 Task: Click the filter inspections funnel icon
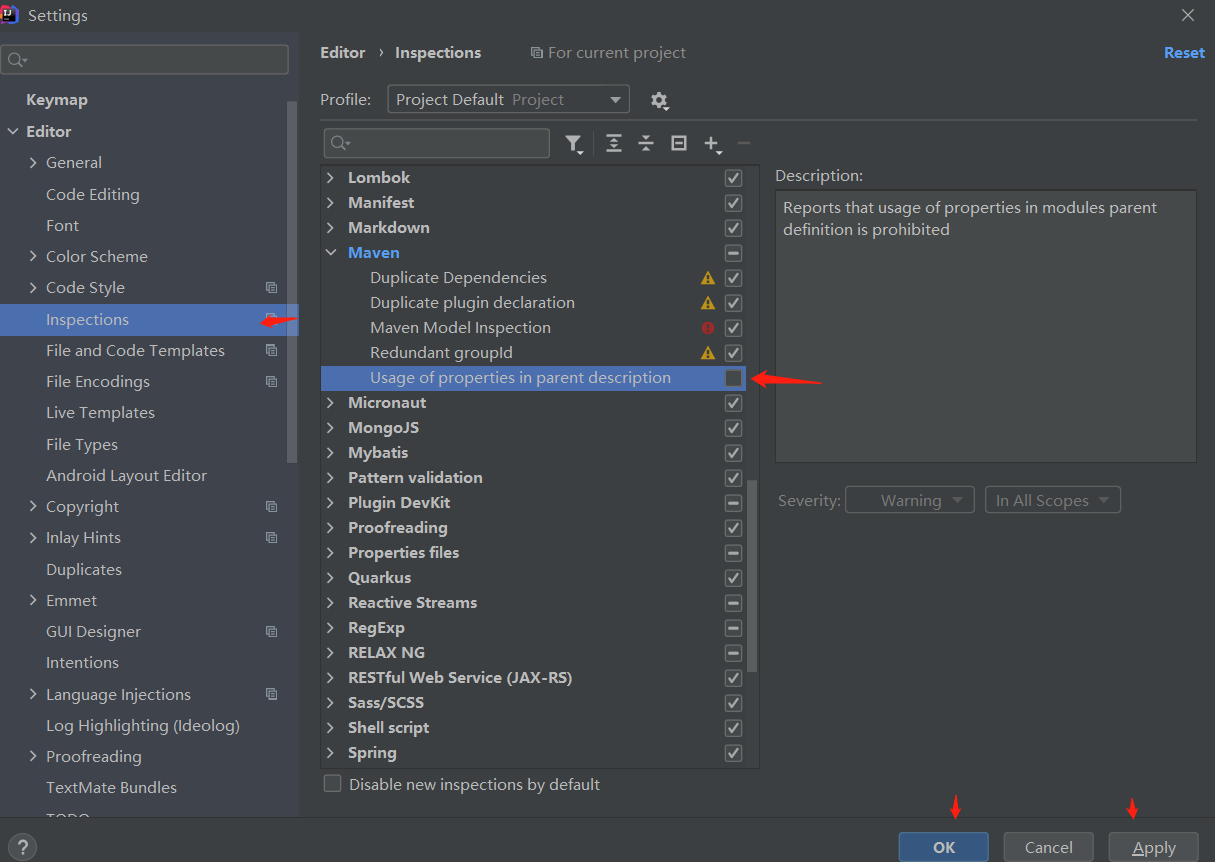pos(573,144)
